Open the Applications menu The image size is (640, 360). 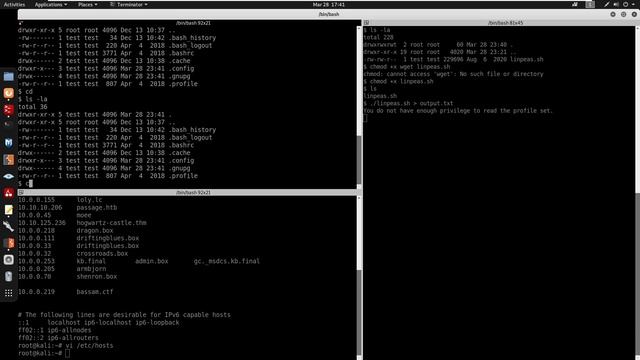pos(51,4)
